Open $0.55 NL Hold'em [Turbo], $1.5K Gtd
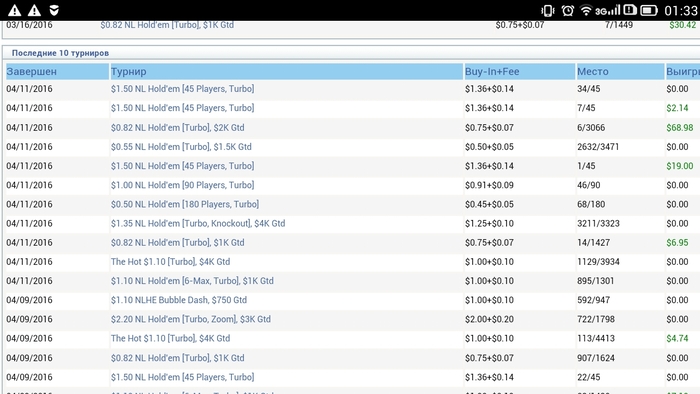The width and height of the screenshot is (700, 394). 181,147
